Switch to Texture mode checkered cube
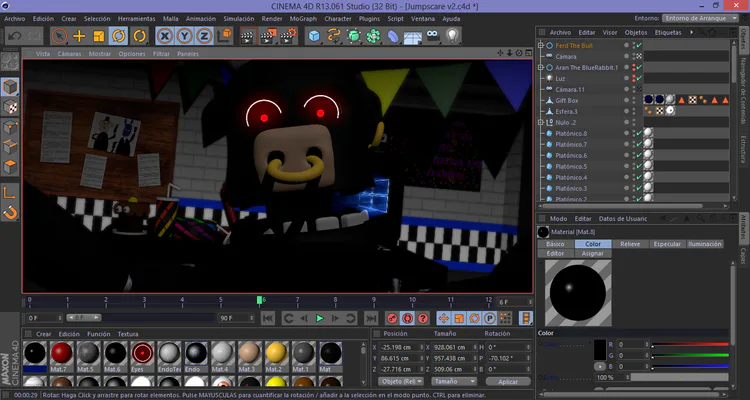 pos(10,107)
